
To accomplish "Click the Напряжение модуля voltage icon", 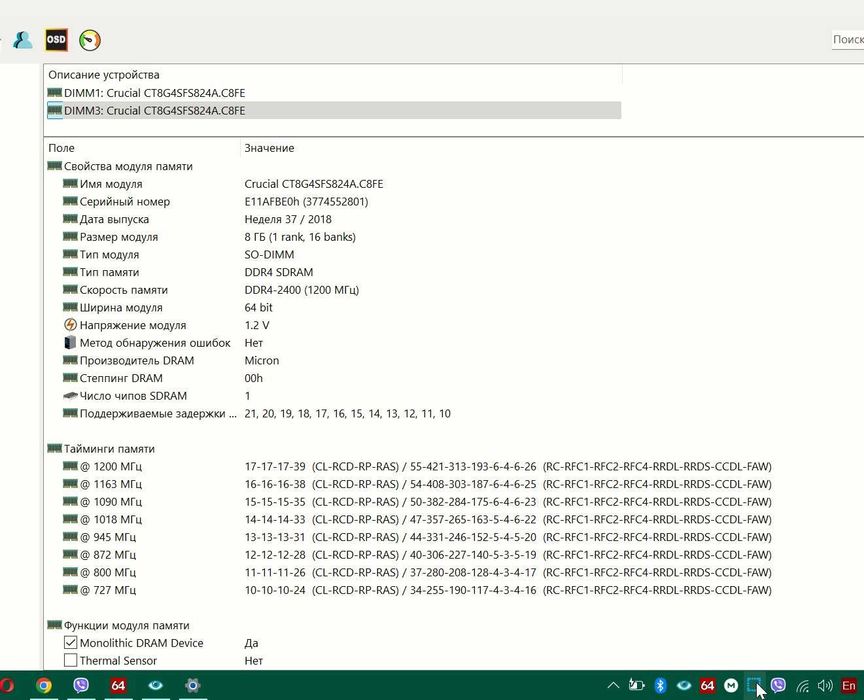I will [x=70, y=325].
